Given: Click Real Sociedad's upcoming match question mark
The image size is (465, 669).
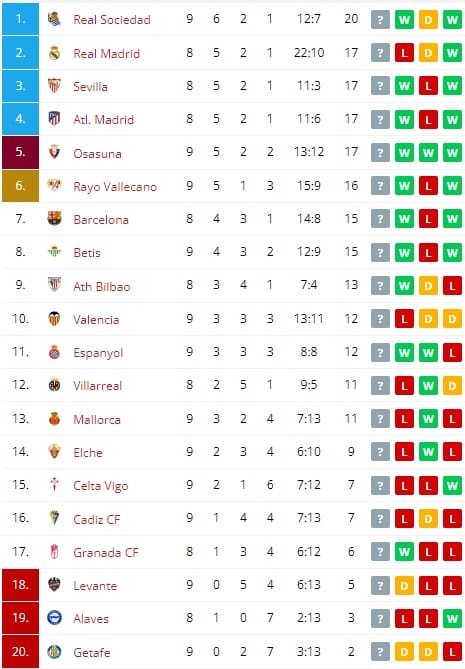Looking at the screenshot, I should tap(380, 20).
